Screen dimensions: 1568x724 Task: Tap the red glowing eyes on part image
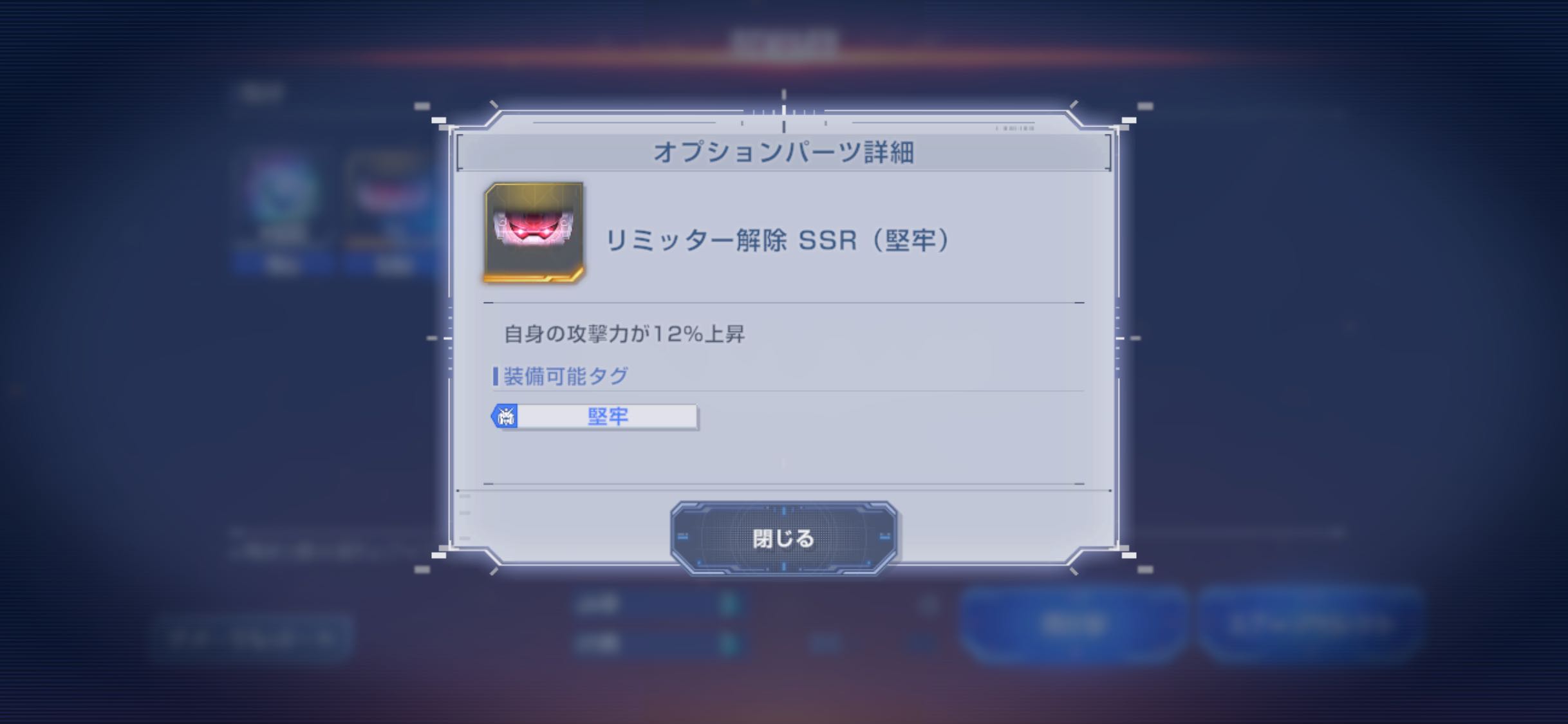[534, 226]
